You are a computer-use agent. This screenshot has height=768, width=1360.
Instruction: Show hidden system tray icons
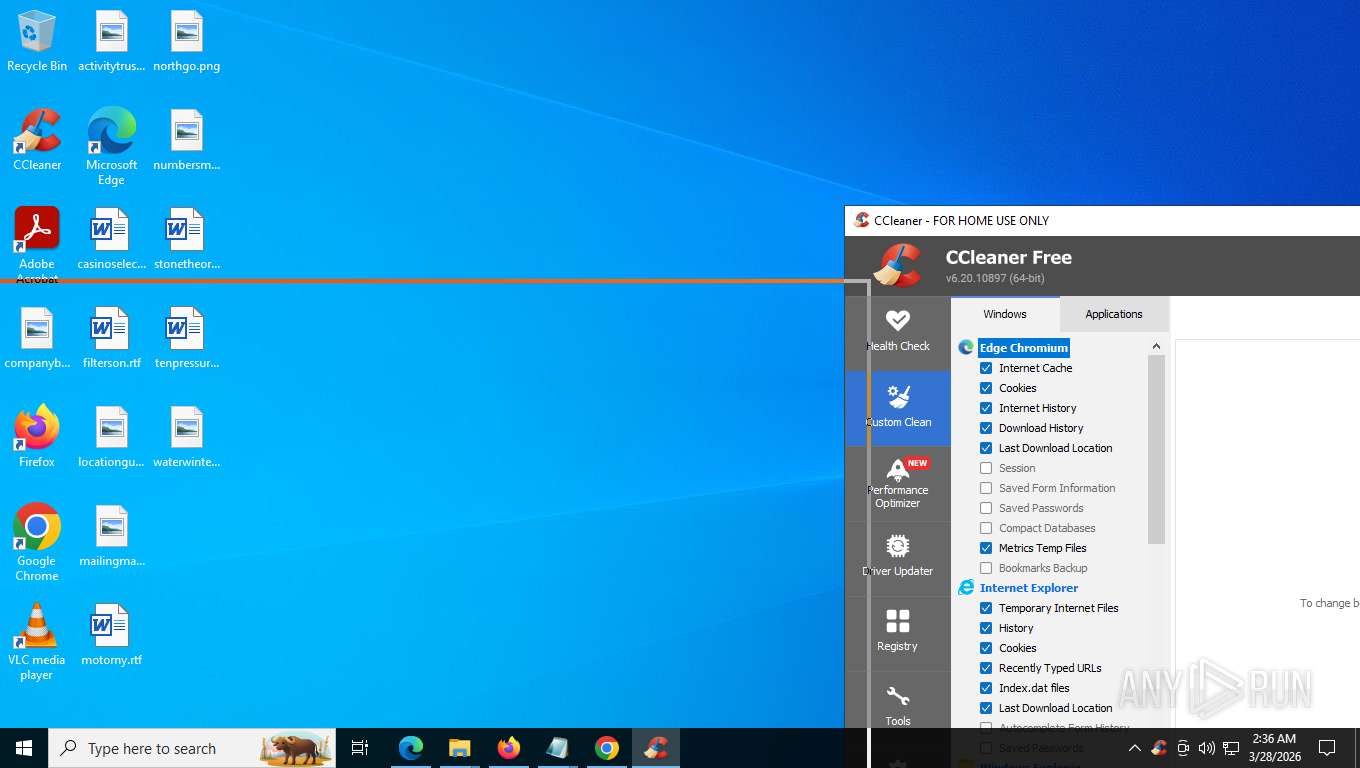[1134, 748]
